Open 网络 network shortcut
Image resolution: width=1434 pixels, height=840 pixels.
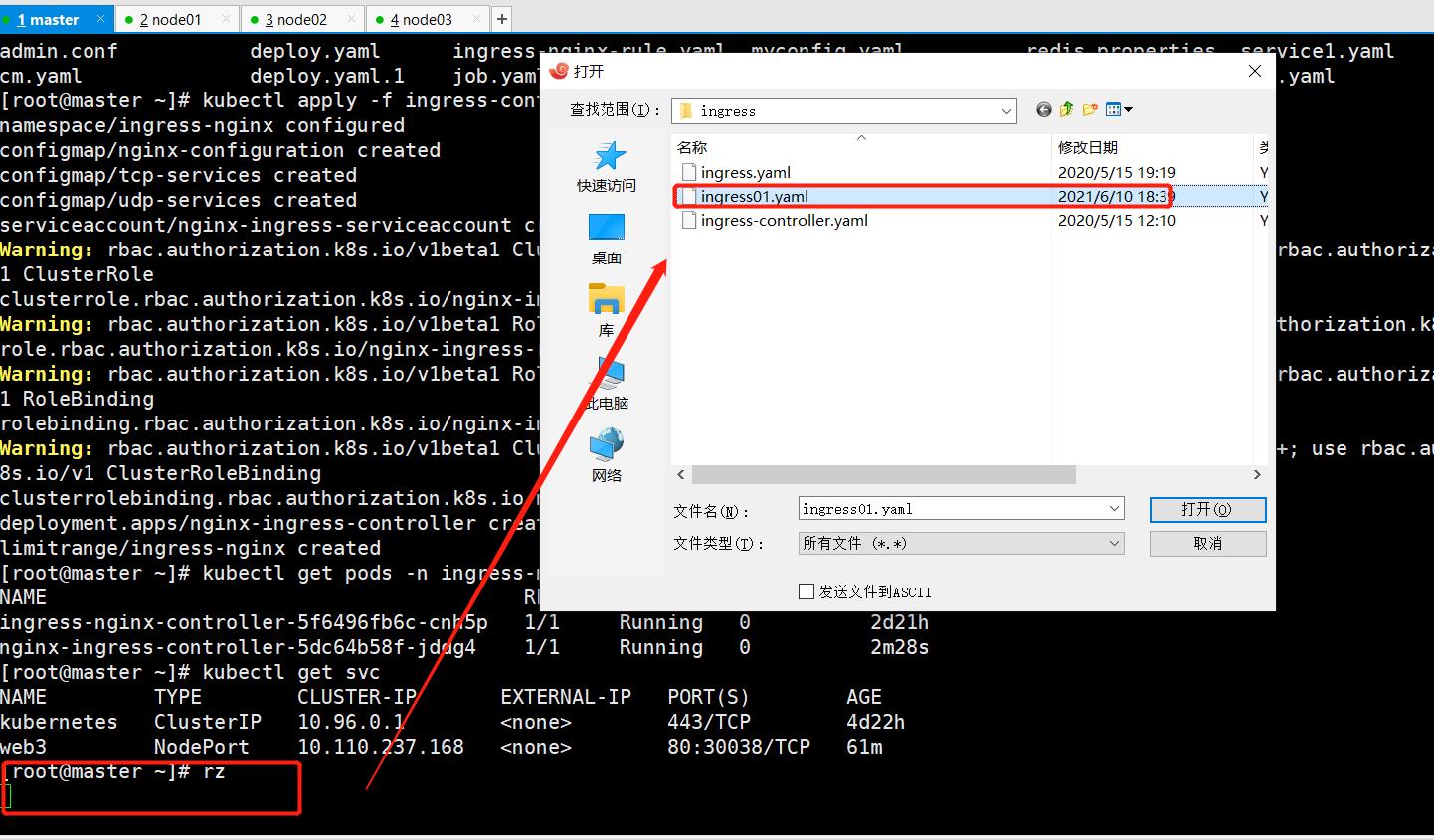tap(607, 456)
